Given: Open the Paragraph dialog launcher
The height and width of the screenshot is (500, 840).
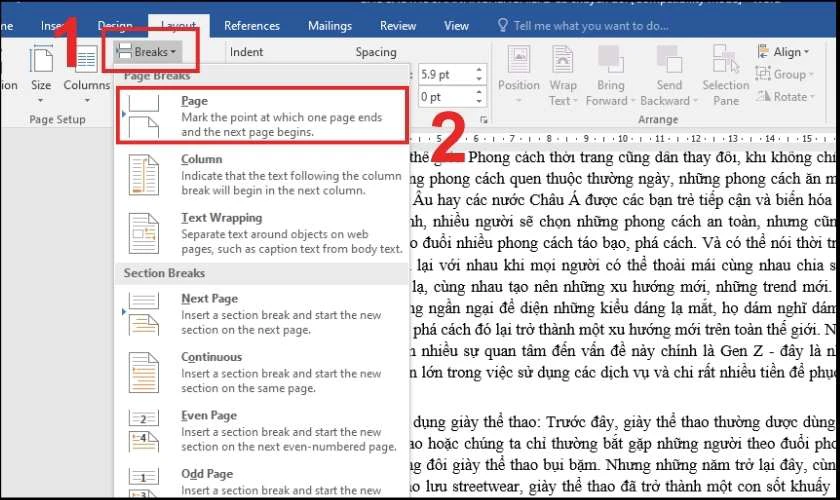Looking at the screenshot, I should (x=484, y=120).
